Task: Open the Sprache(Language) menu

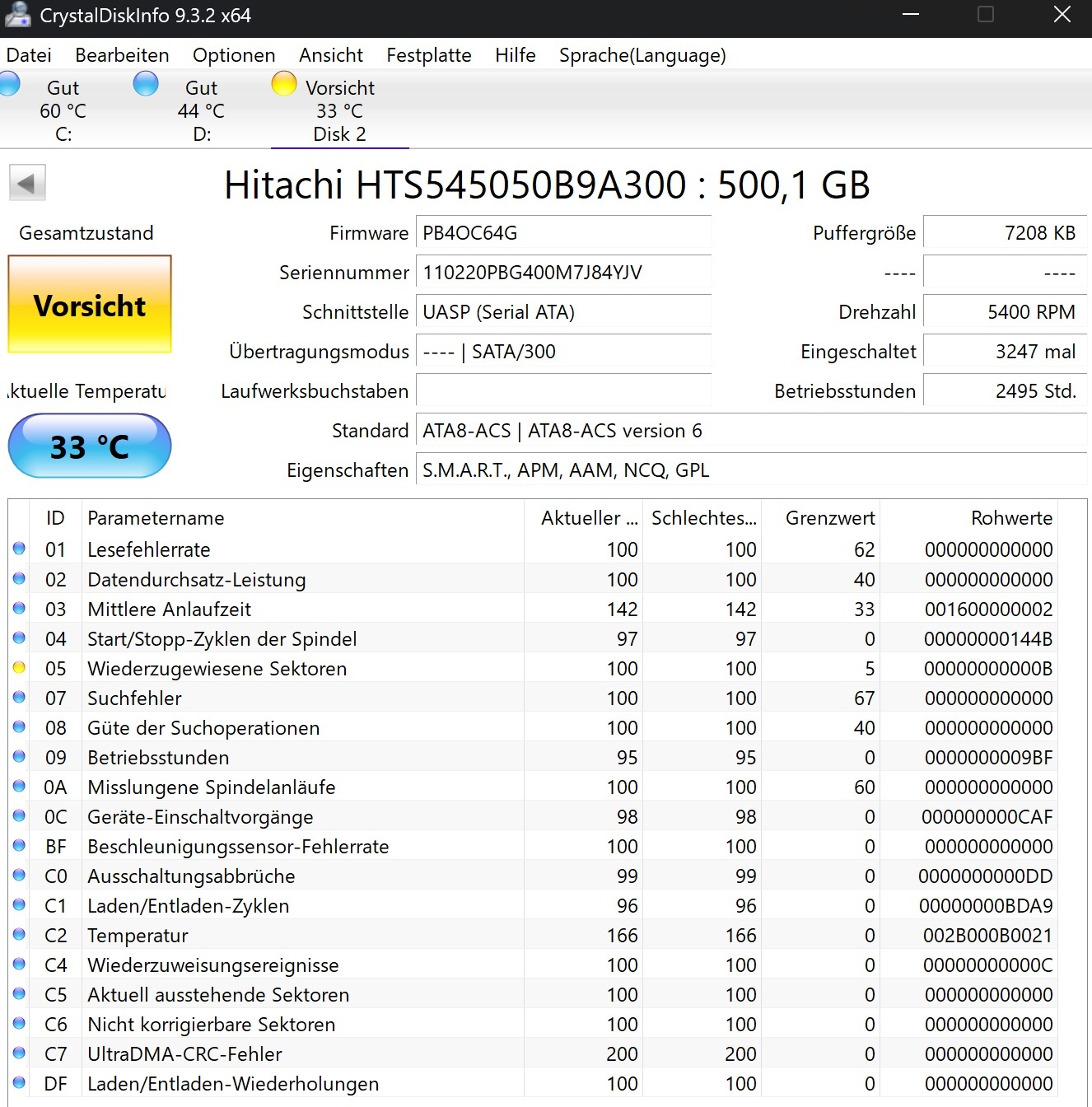Action: 642,55
